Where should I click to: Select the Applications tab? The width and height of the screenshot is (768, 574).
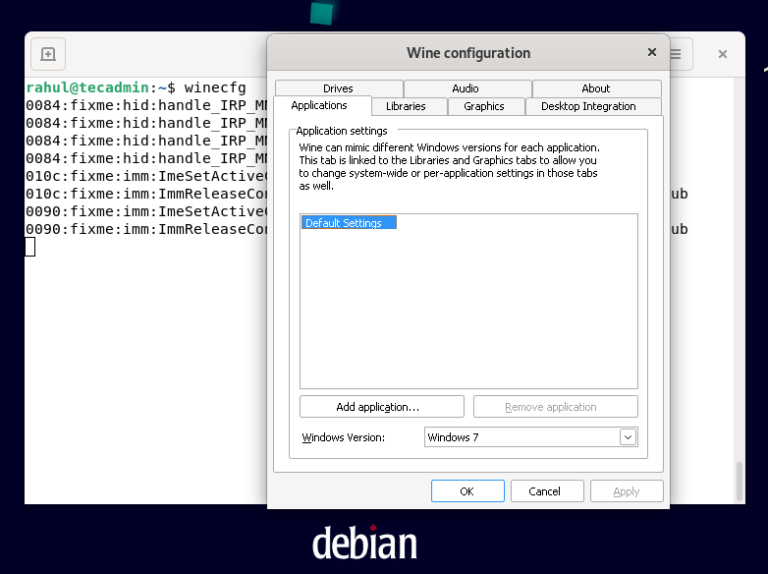pos(319,106)
